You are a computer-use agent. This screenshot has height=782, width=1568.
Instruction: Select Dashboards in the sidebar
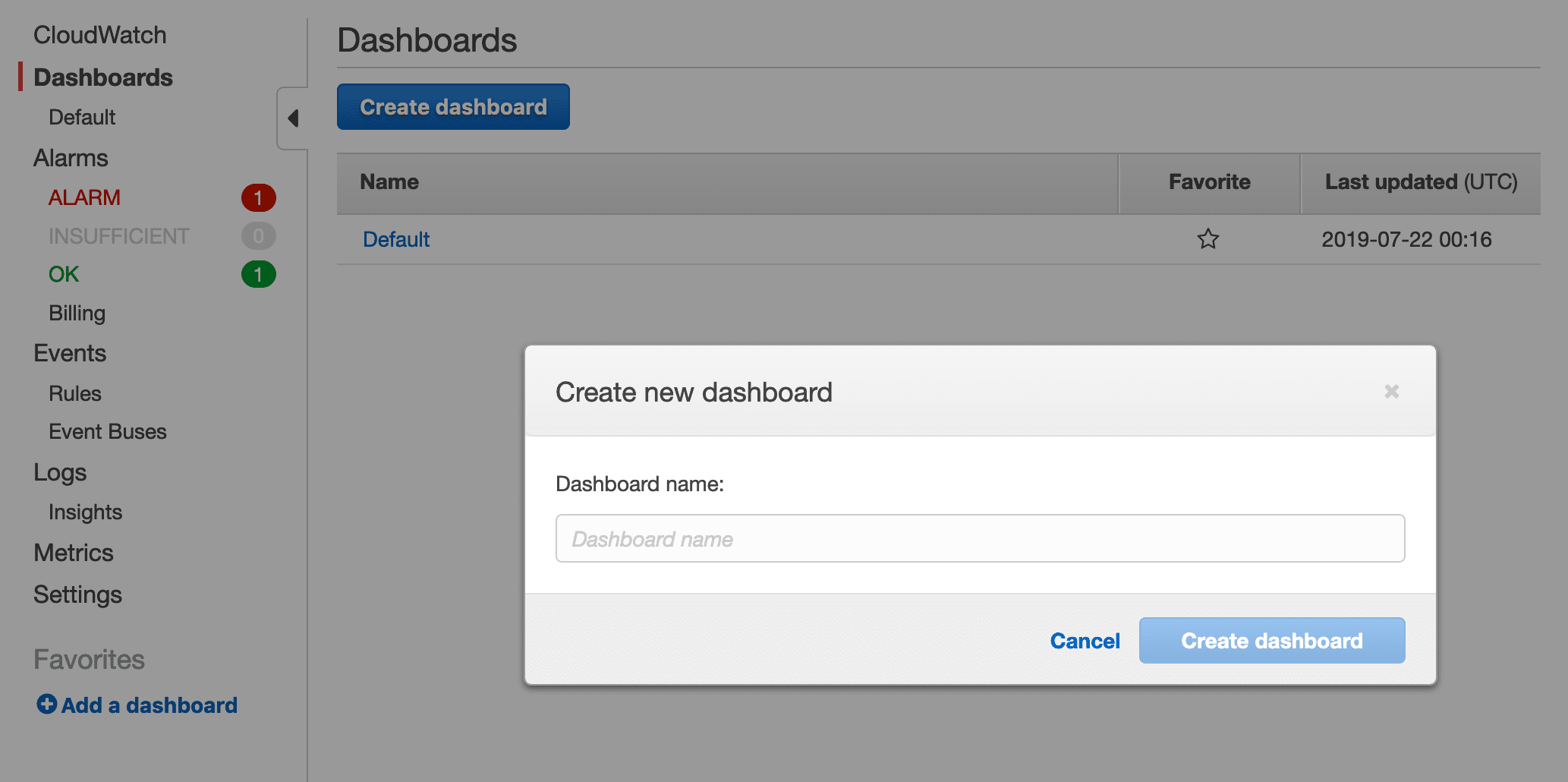(103, 77)
